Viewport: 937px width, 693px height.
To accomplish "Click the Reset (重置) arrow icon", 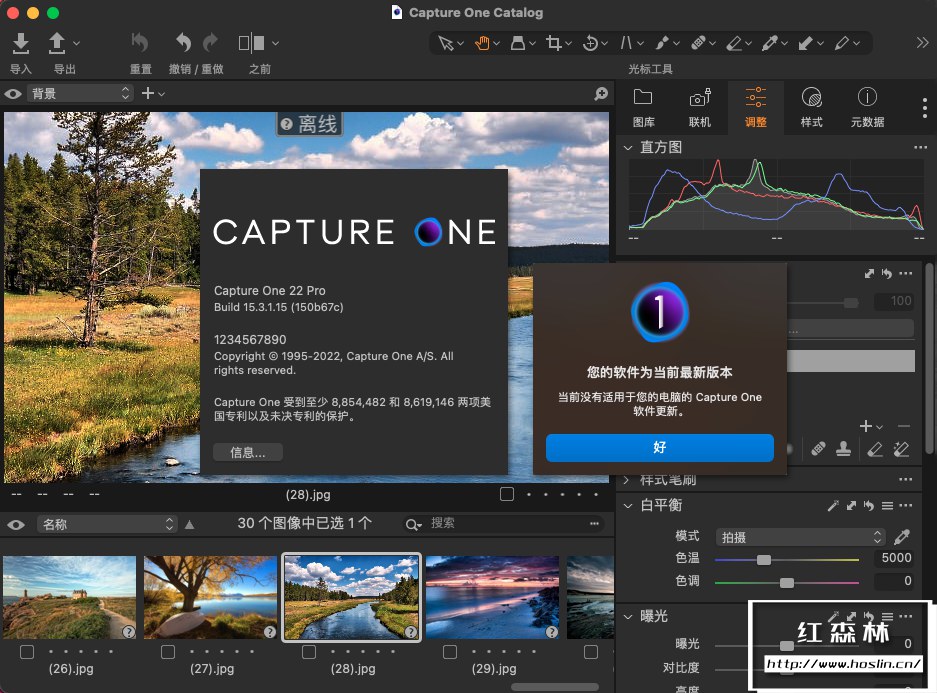I will pyautogui.click(x=140, y=43).
